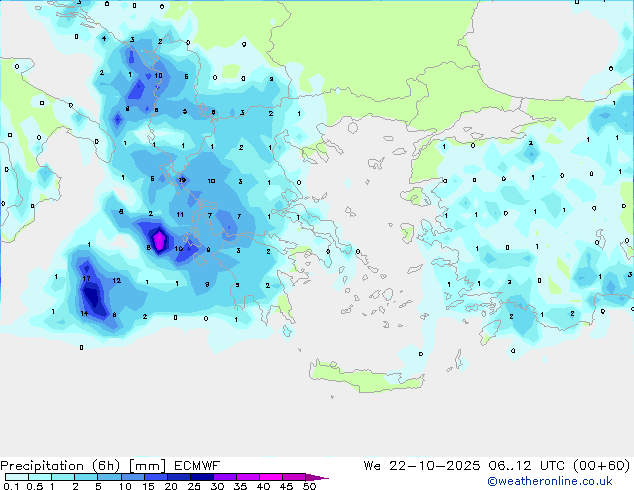The width and height of the screenshot is (634, 490).
Task: Click the 30–35 mm purple legend swatch
Action: pyautogui.click(x=224, y=477)
